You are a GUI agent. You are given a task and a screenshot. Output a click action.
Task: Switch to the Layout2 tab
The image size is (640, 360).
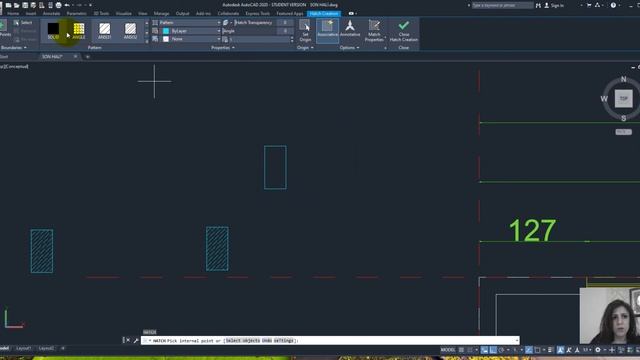coord(46,349)
